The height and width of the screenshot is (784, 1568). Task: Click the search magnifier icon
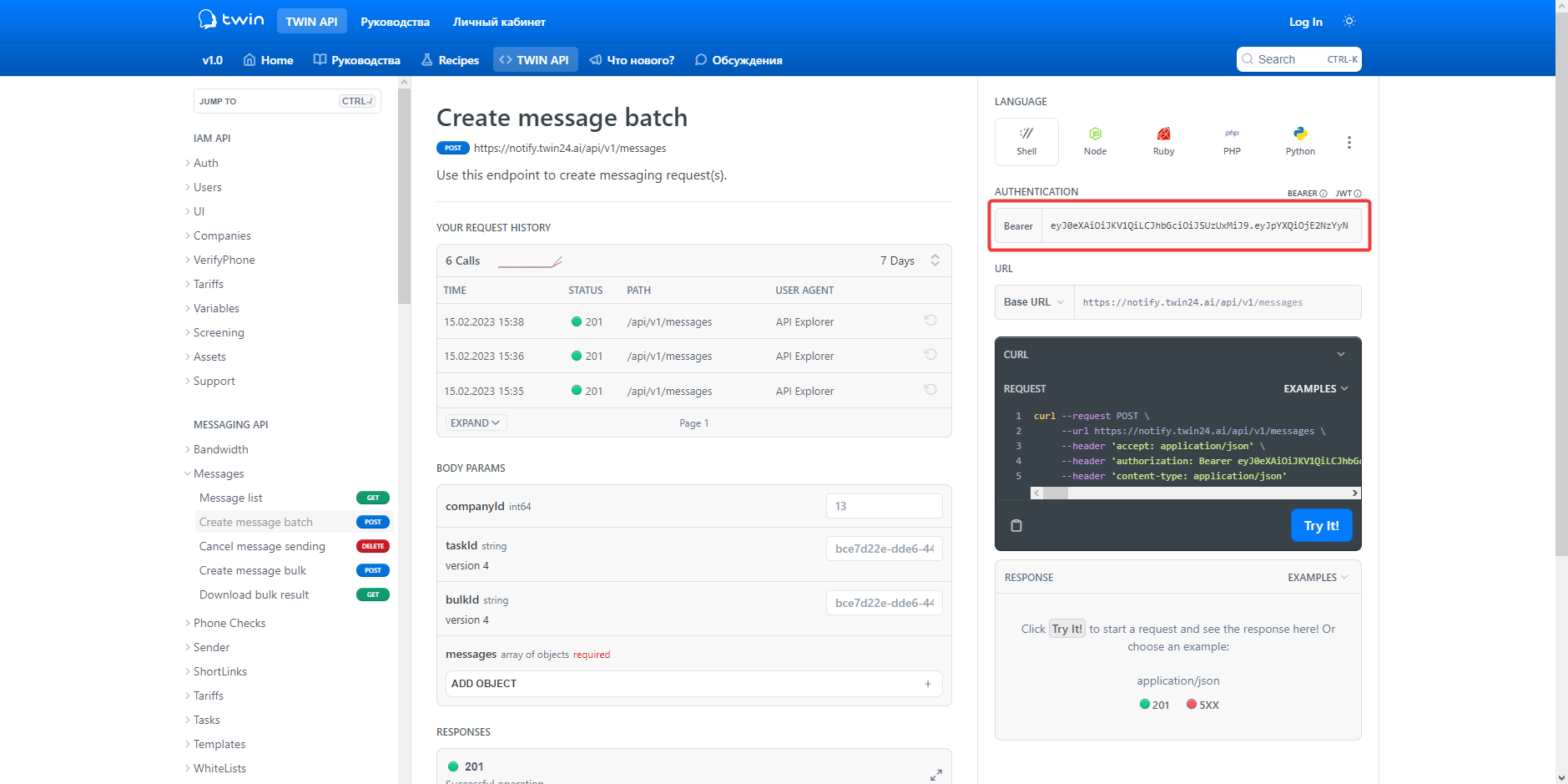coord(1248,59)
